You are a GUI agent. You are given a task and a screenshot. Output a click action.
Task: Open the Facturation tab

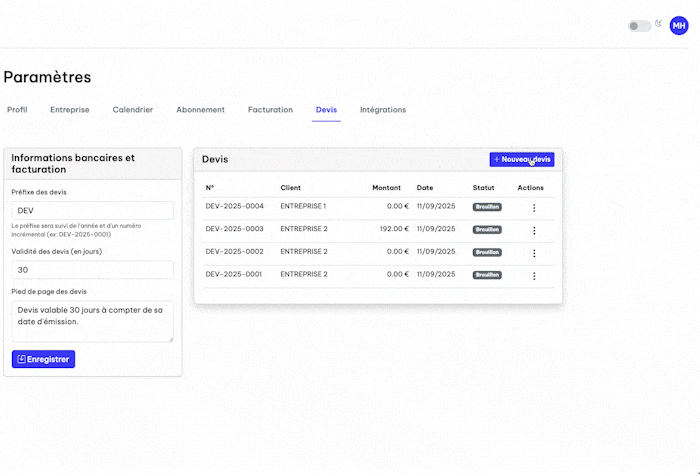[270, 109]
